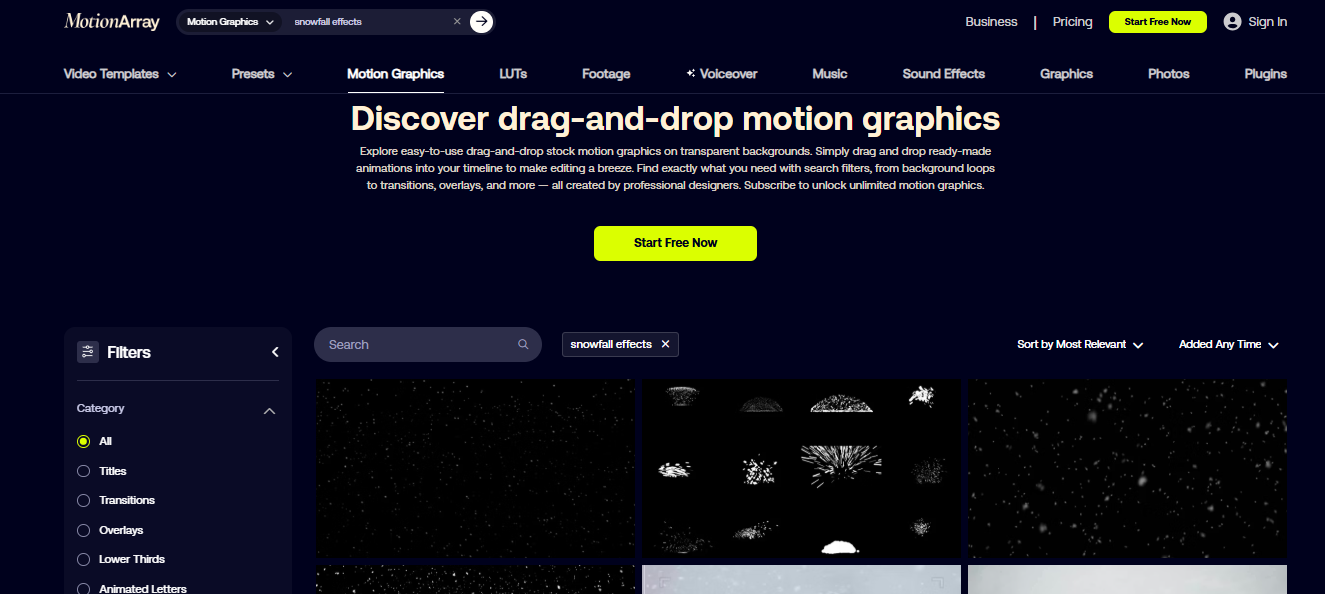Remove the snowfall effects tag via its X
1325x594 pixels.
click(665, 344)
